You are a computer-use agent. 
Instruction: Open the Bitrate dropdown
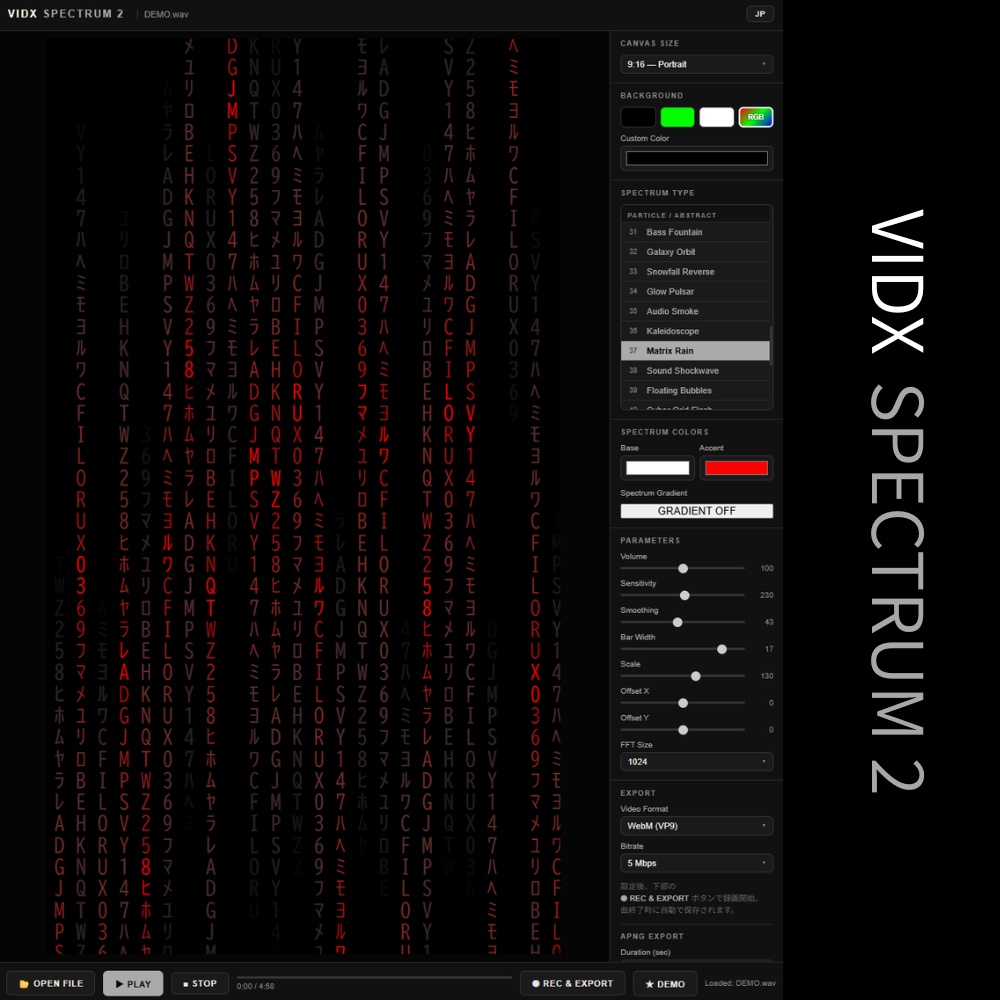(x=696, y=863)
